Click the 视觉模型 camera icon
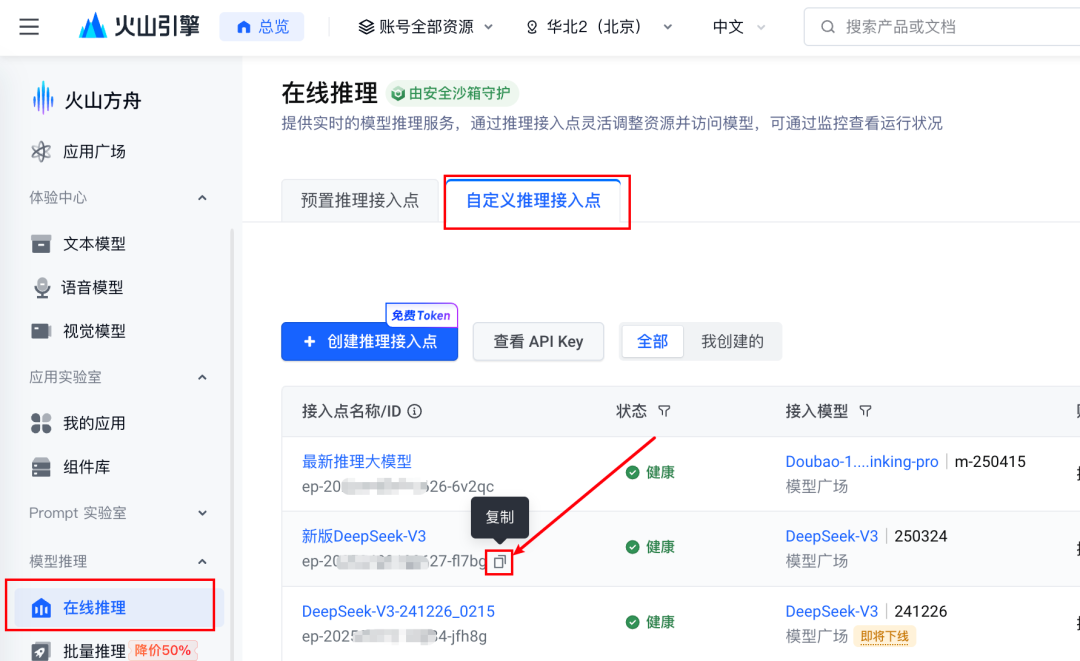 pos(41,331)
